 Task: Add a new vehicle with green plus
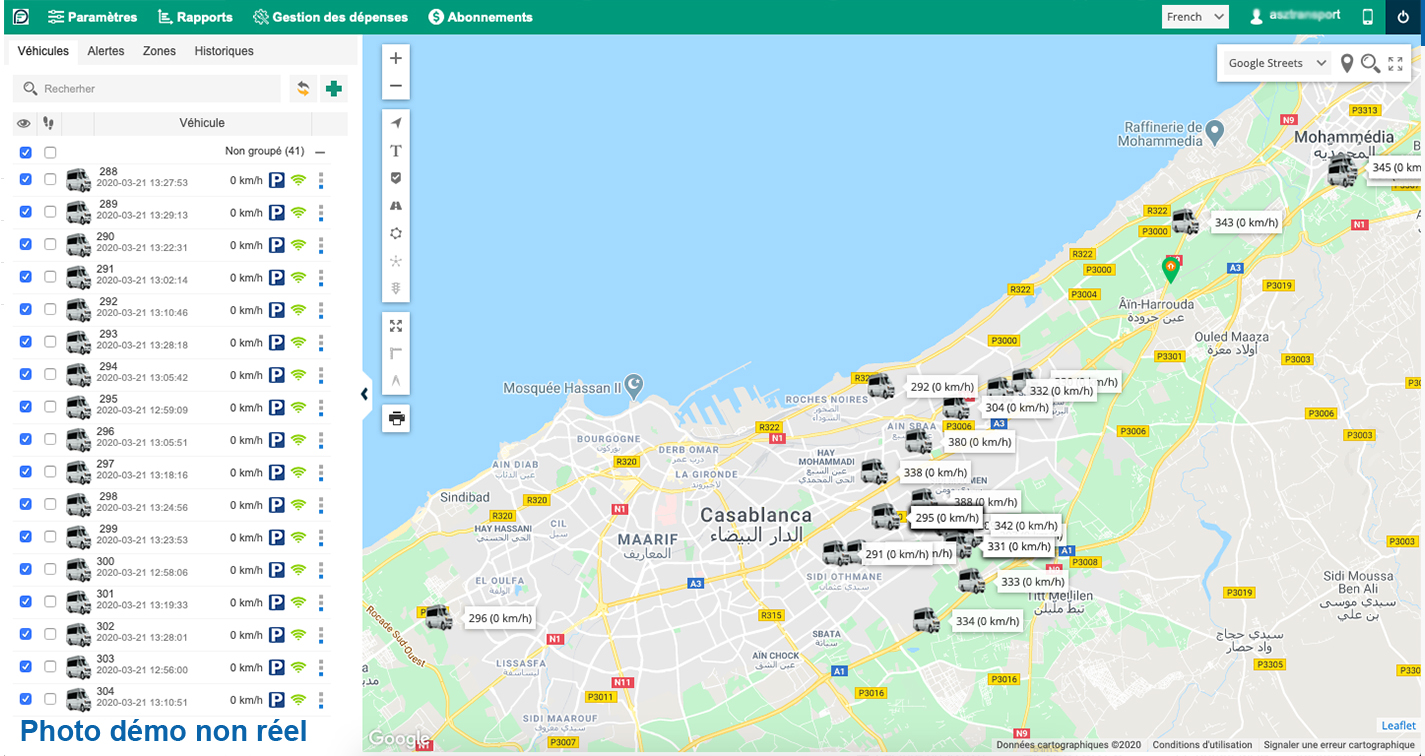(x=334, y=89)
